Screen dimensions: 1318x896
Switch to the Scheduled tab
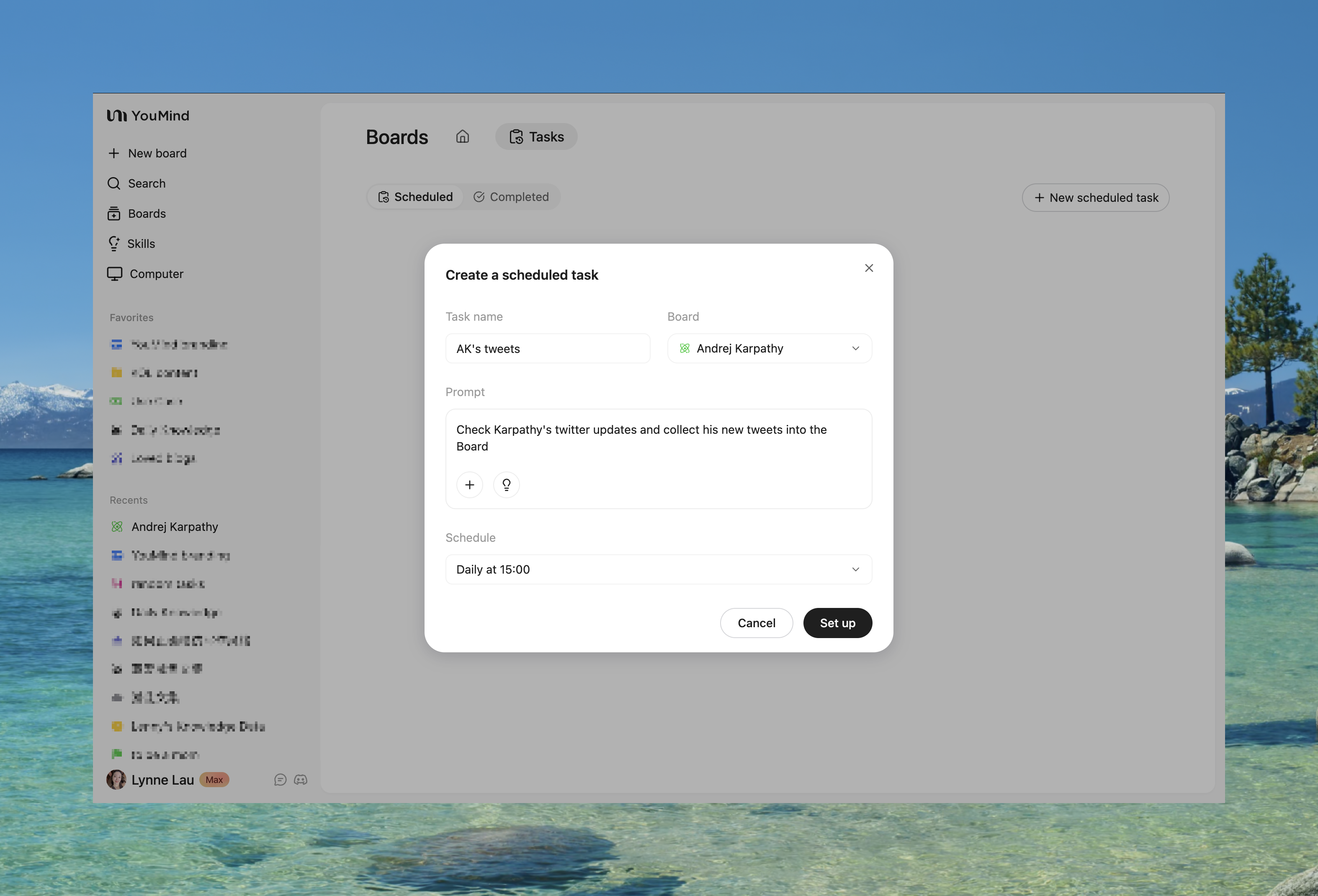pyautogui.click(x=415, y=197)
